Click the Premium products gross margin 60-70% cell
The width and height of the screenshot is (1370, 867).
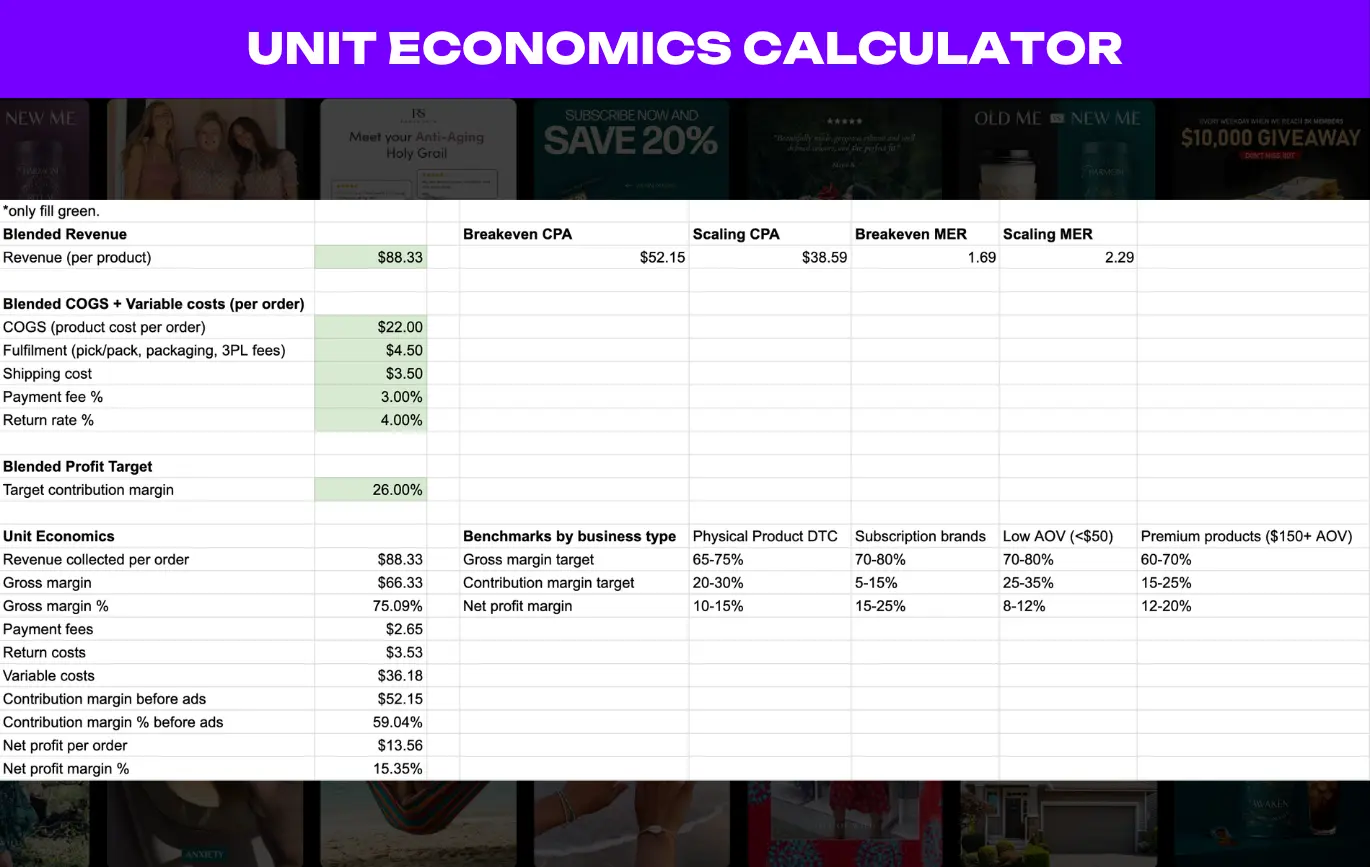click(1166, 560)
